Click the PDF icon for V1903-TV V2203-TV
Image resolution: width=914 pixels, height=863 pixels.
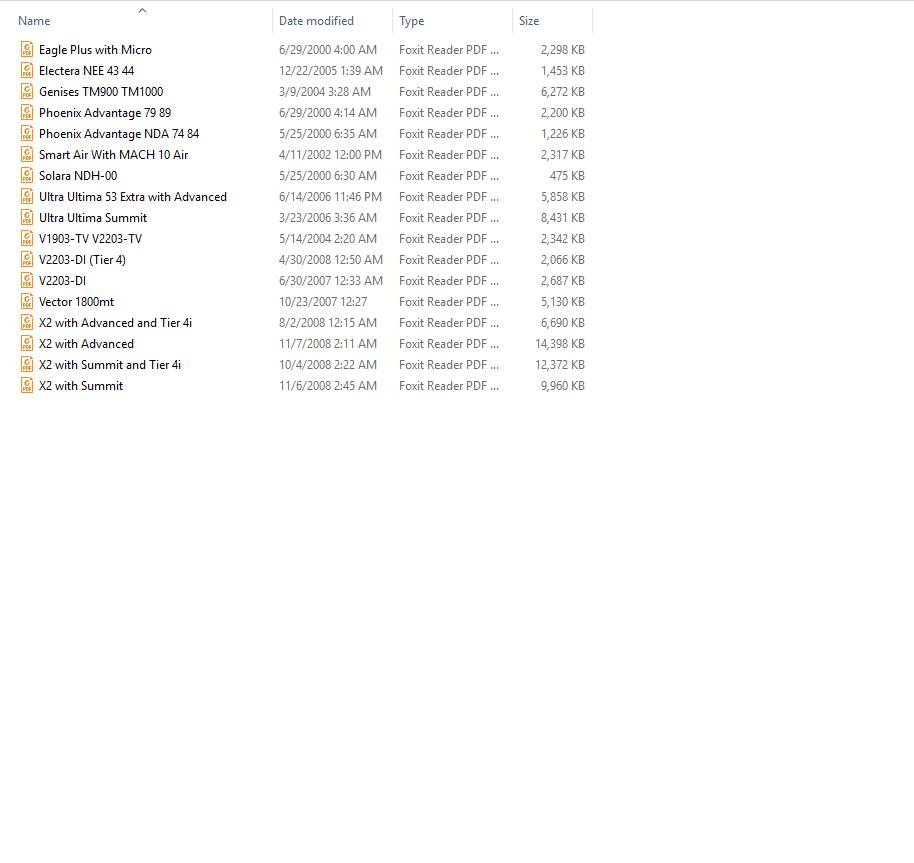click(27, 238)
